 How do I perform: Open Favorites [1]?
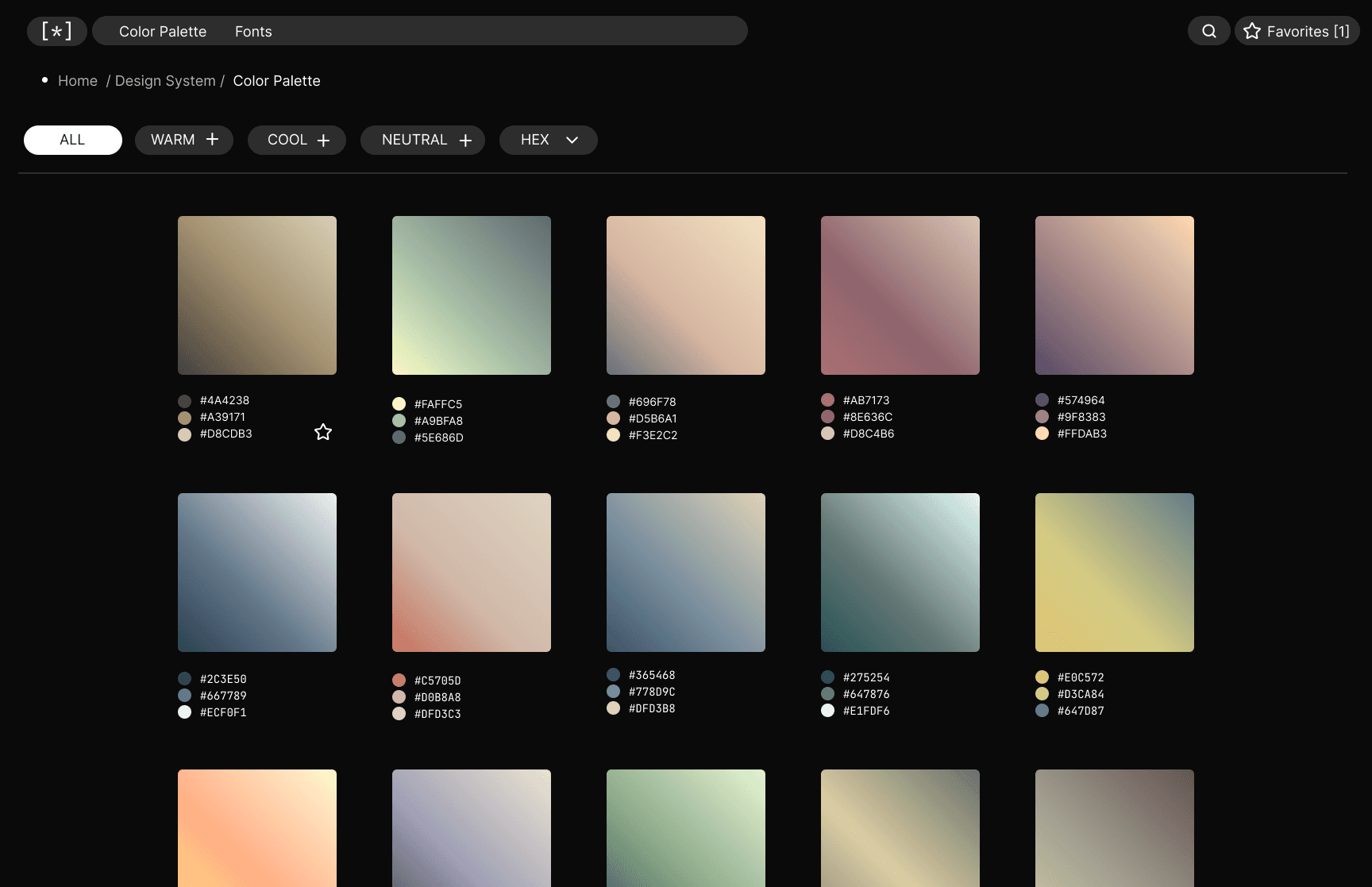(1297, 31)
